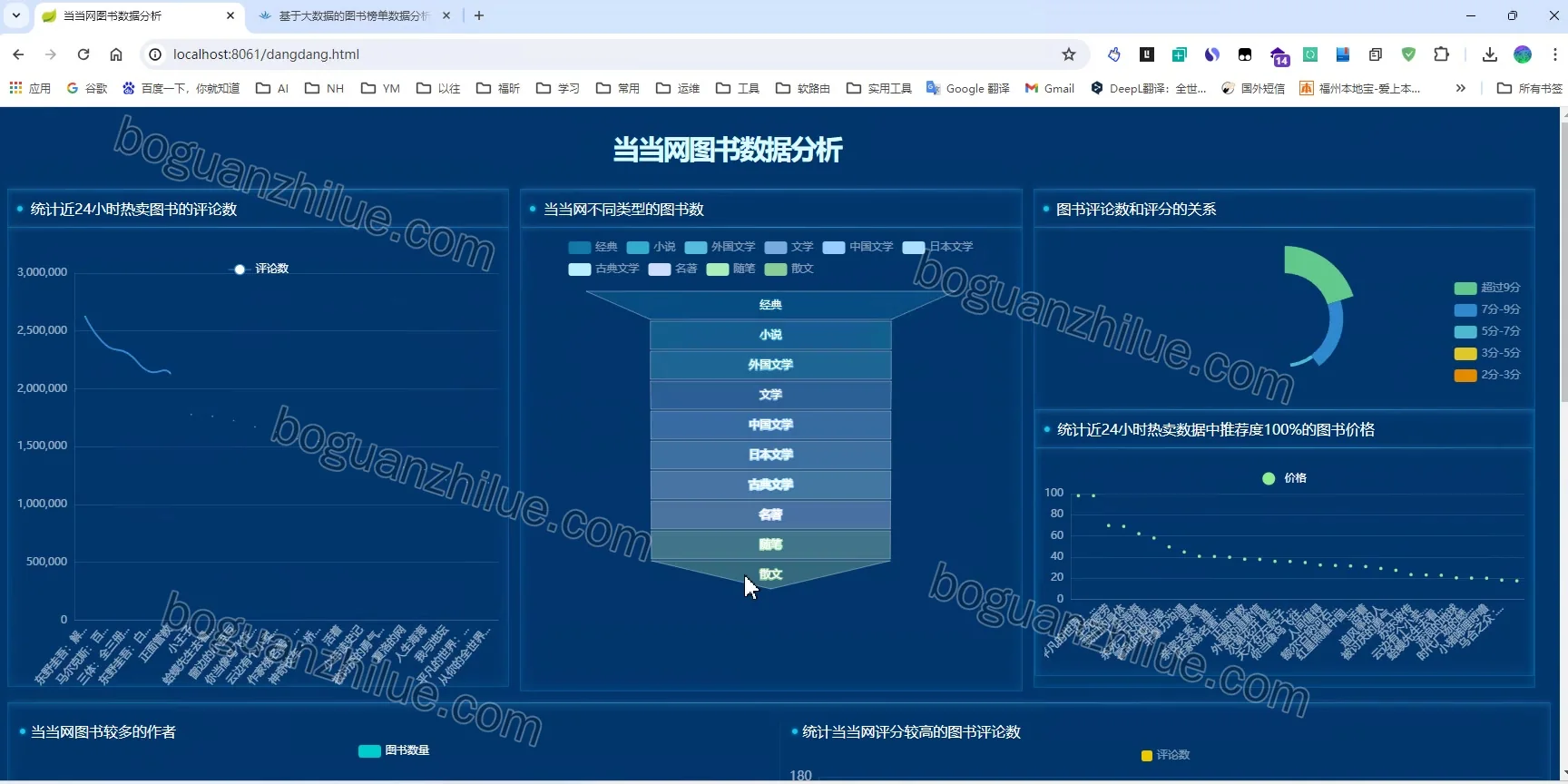1568x784 pixels.
Task: Open the shield extension icon in toolbar
Action: [1408, 54]
